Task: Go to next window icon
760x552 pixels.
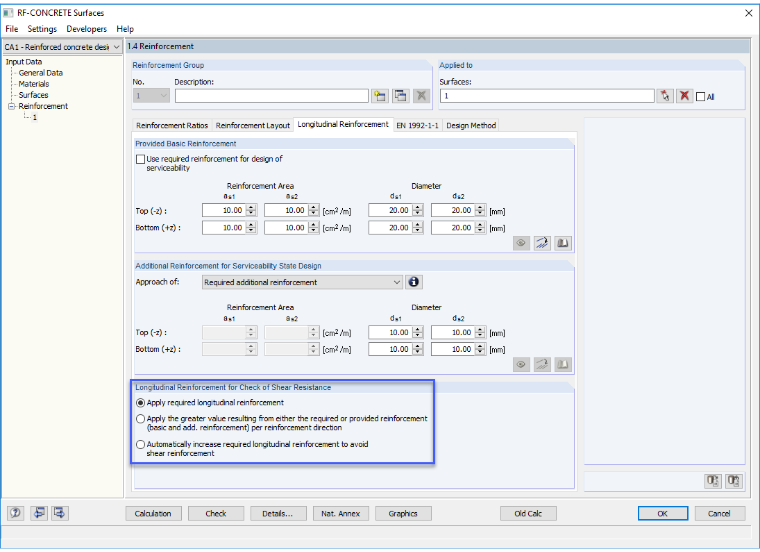Action: [x=60, y=513]
